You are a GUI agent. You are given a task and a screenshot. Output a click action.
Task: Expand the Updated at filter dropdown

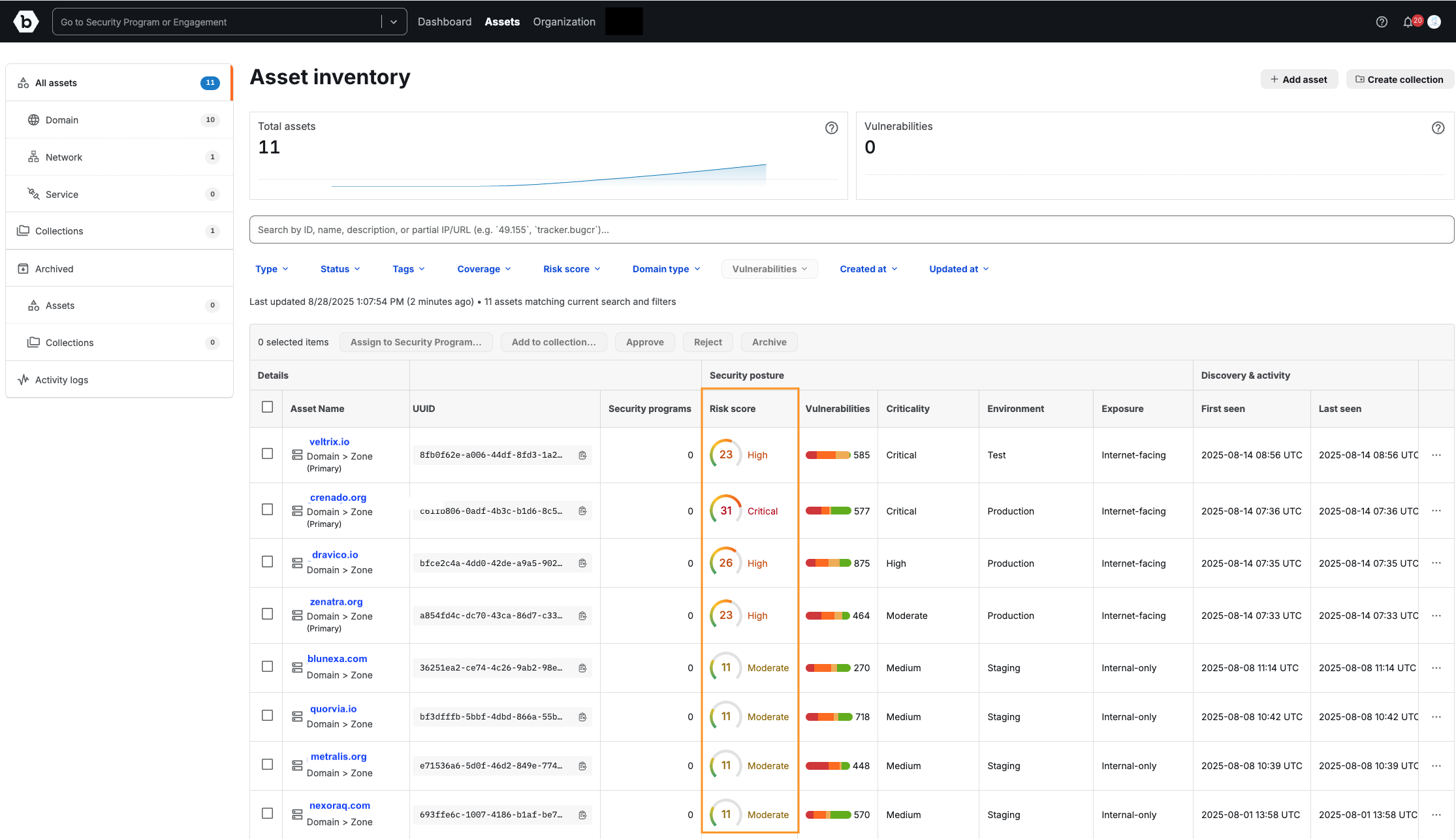point(959,269)
